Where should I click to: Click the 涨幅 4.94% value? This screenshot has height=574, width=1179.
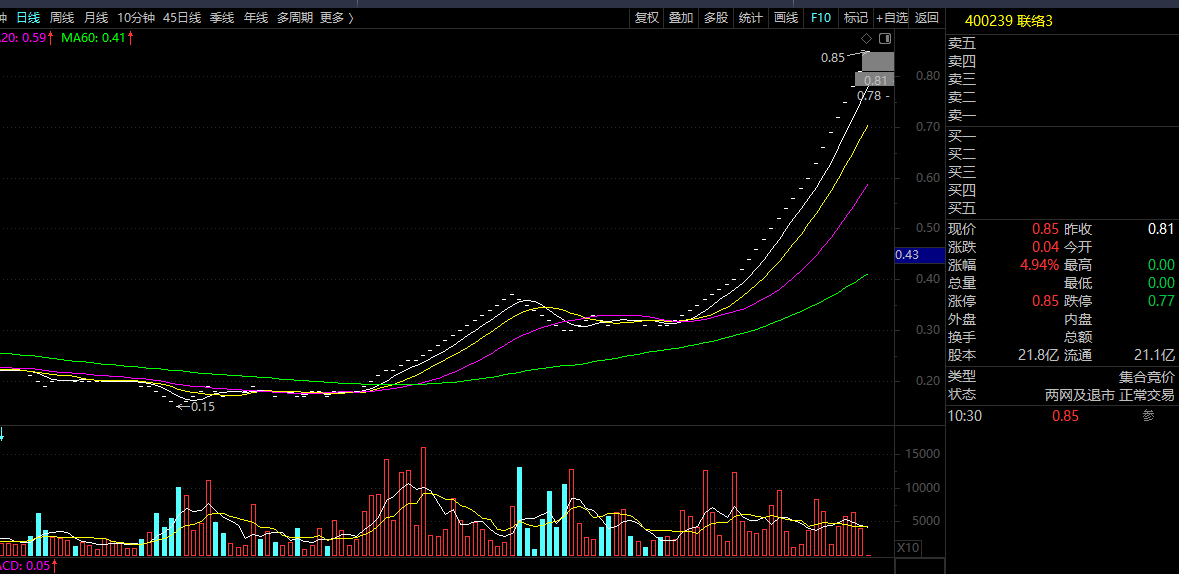[x=1039, y=265]
